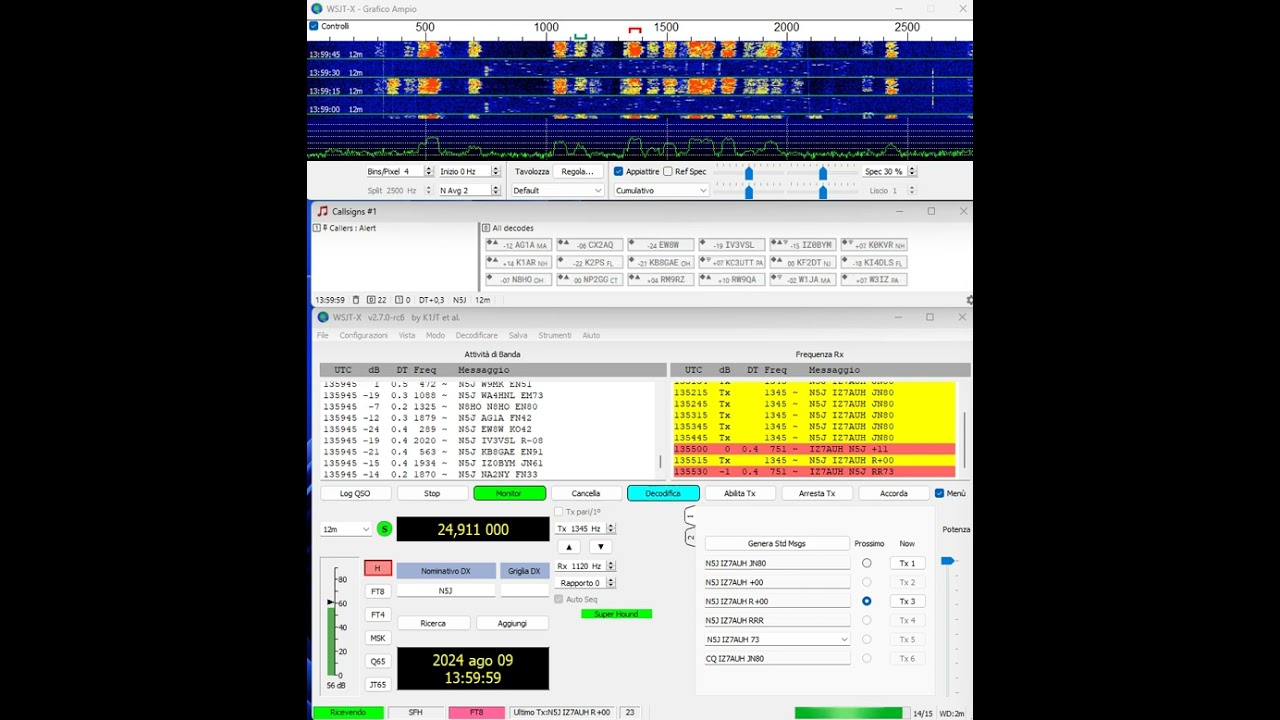Open the Configurazioni menu
This screenshot has height=720, width=1280.
pos(363,335)
